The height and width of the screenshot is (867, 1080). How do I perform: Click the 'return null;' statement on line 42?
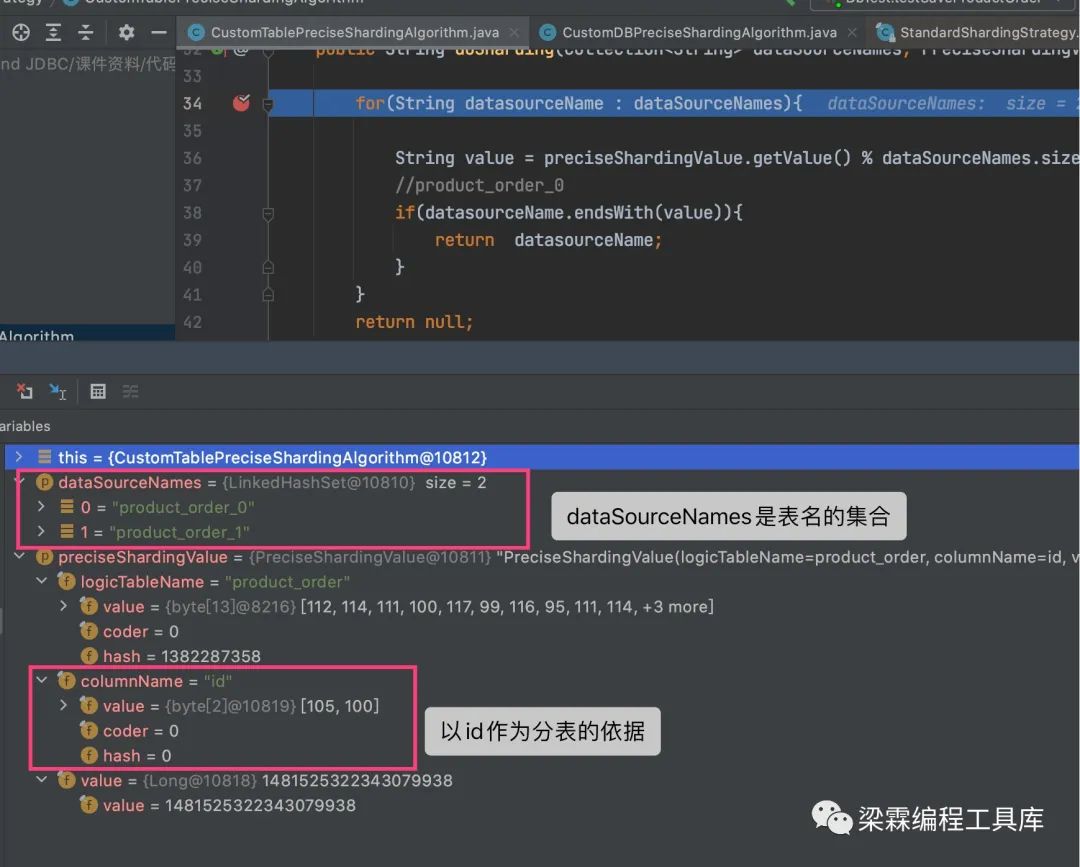pos(414,322)
